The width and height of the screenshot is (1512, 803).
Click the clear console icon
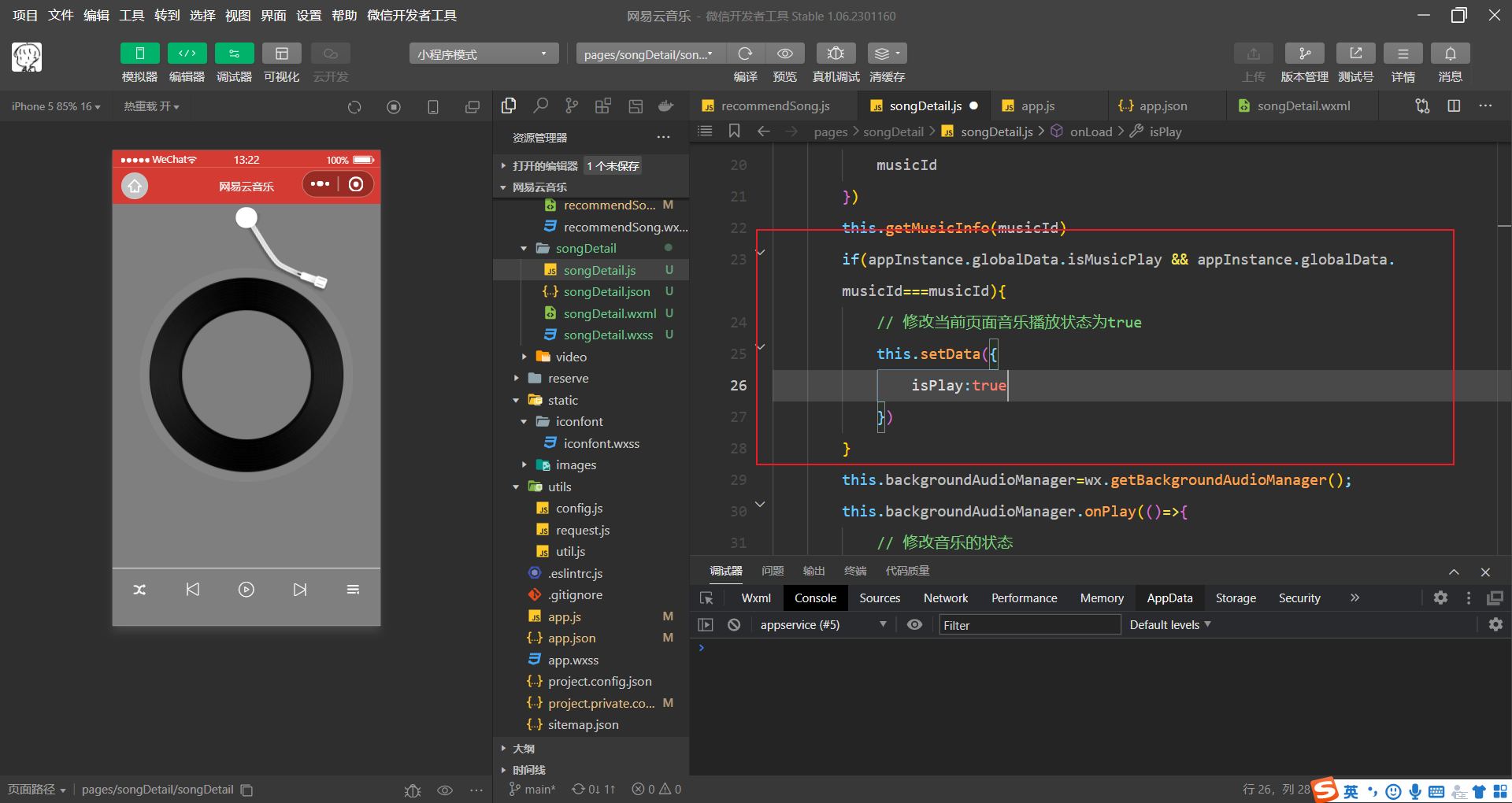734,625
